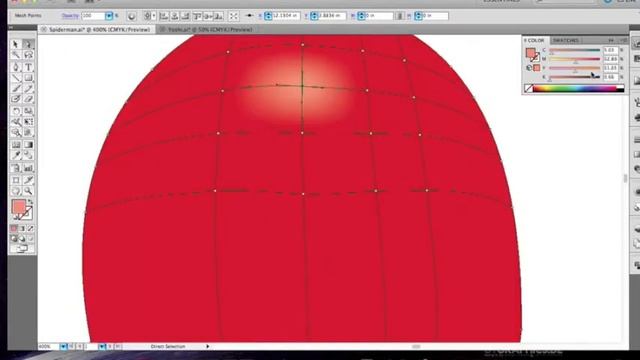Select the Magic Wand tool

coord(16,55)
